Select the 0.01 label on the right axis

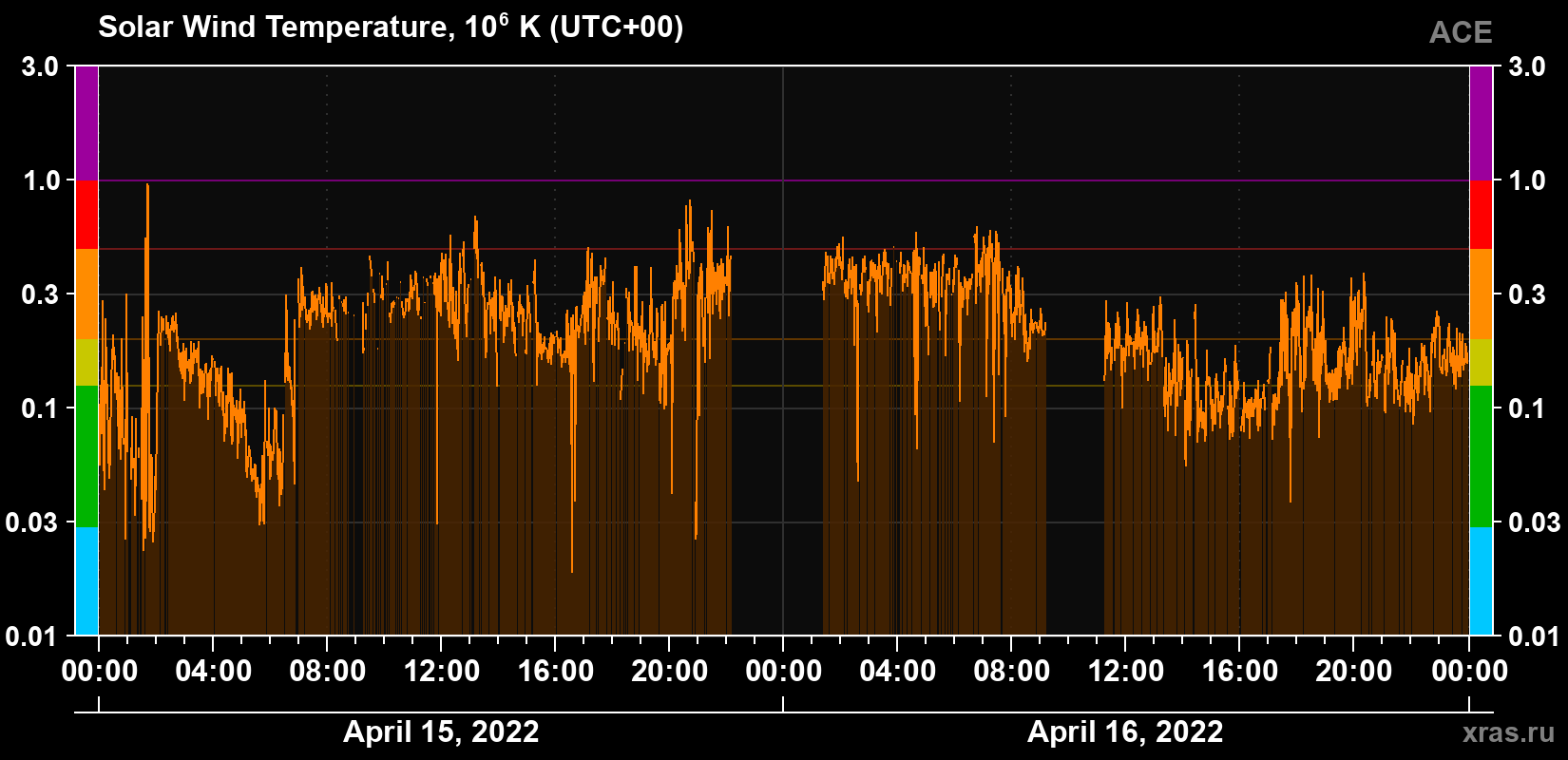click(1534, 636)
